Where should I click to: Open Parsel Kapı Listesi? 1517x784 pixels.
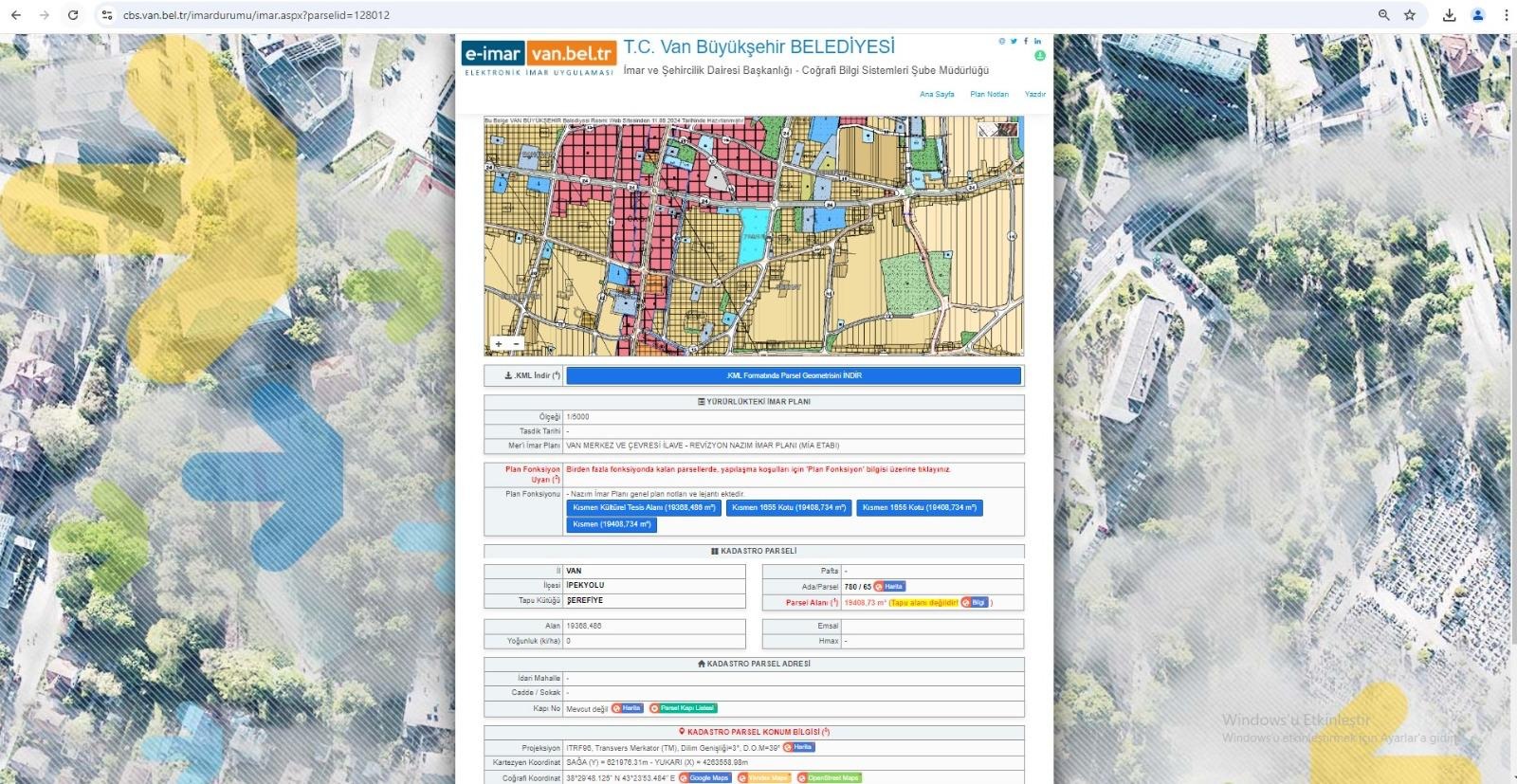pos(683,708)
